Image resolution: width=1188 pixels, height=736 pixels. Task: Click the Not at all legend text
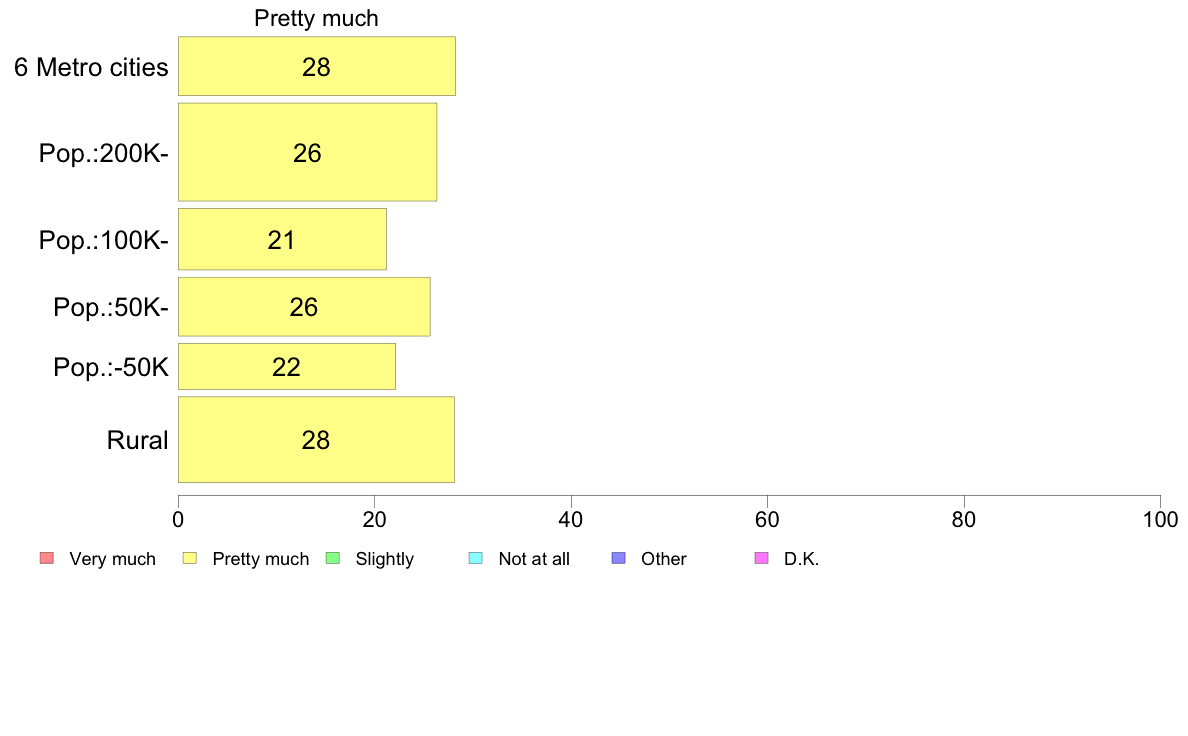534,559
